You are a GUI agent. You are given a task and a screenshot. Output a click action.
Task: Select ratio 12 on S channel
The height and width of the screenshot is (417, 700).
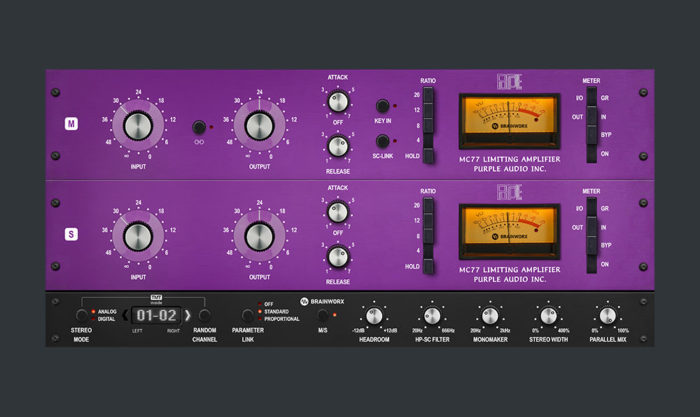pyautogui.click(x=428, y=221)
